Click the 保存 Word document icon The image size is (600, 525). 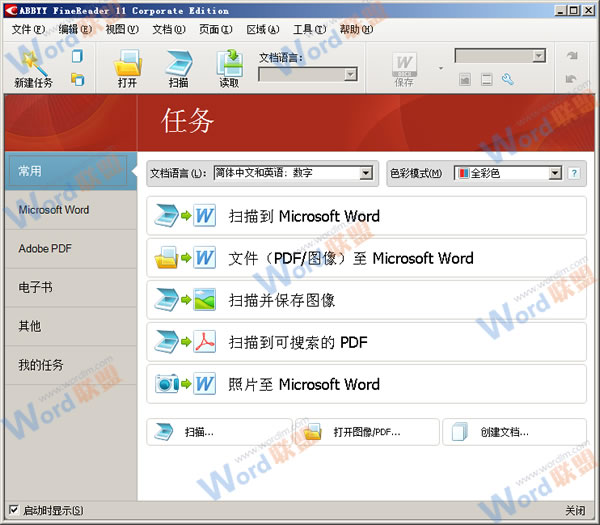404,64
